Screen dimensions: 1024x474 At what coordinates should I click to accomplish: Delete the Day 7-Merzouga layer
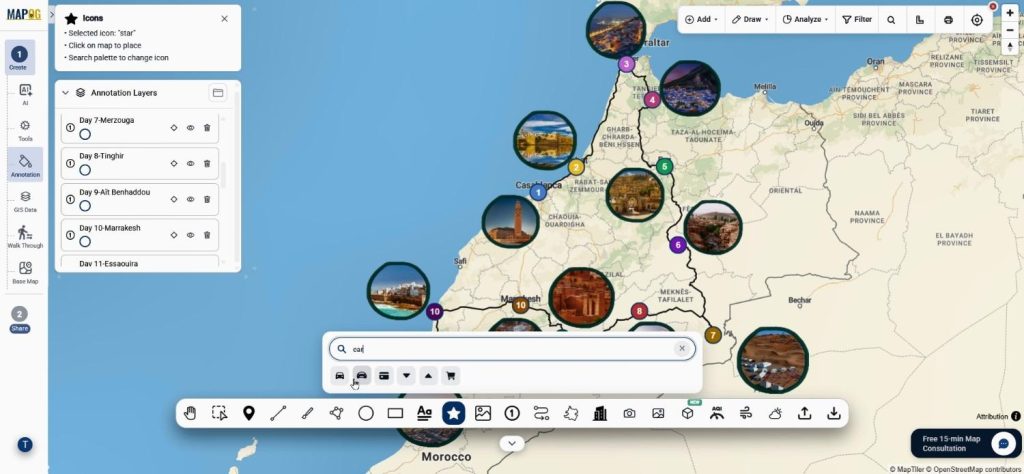point(207,128)
